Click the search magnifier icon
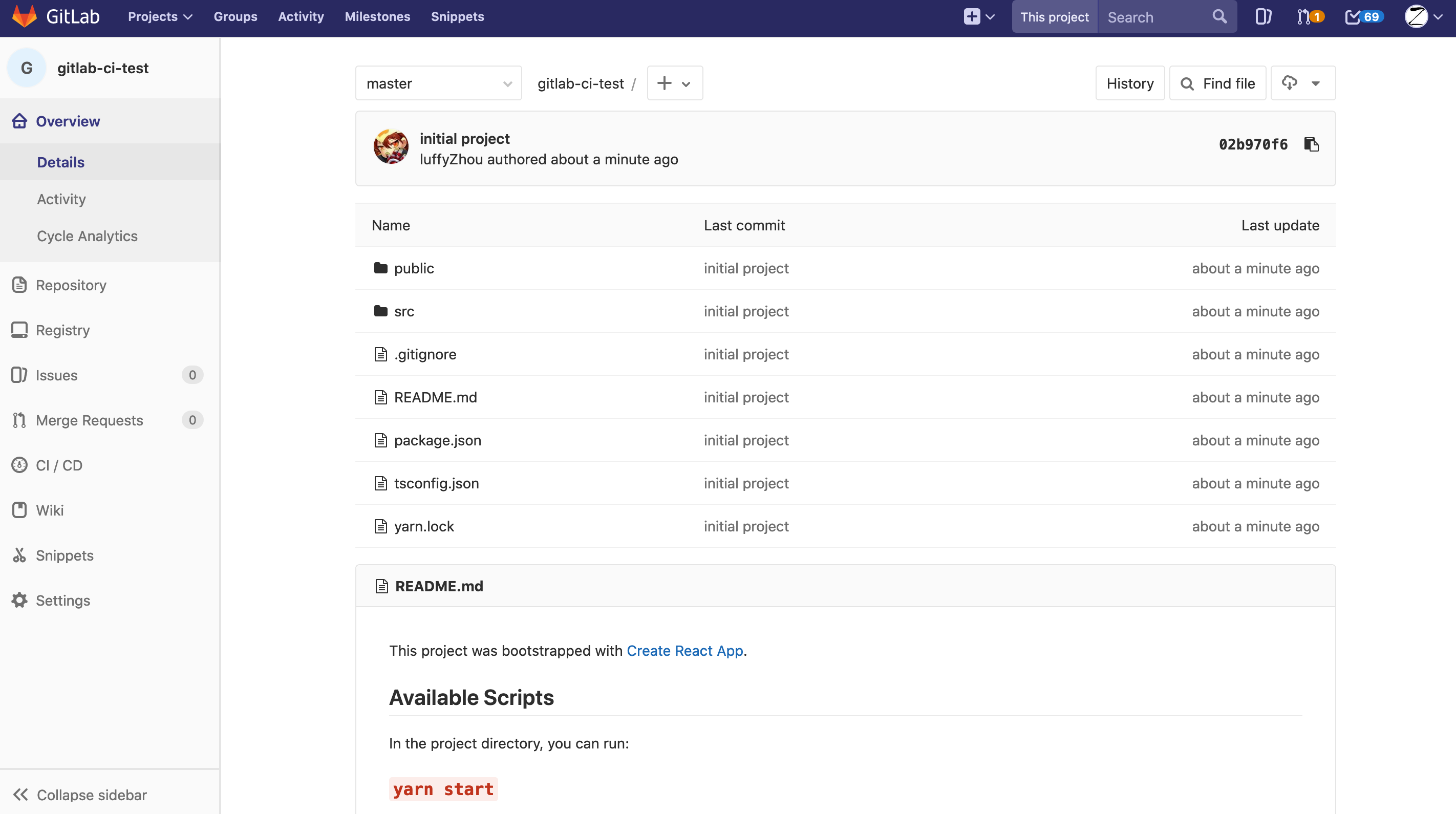 1219,17
